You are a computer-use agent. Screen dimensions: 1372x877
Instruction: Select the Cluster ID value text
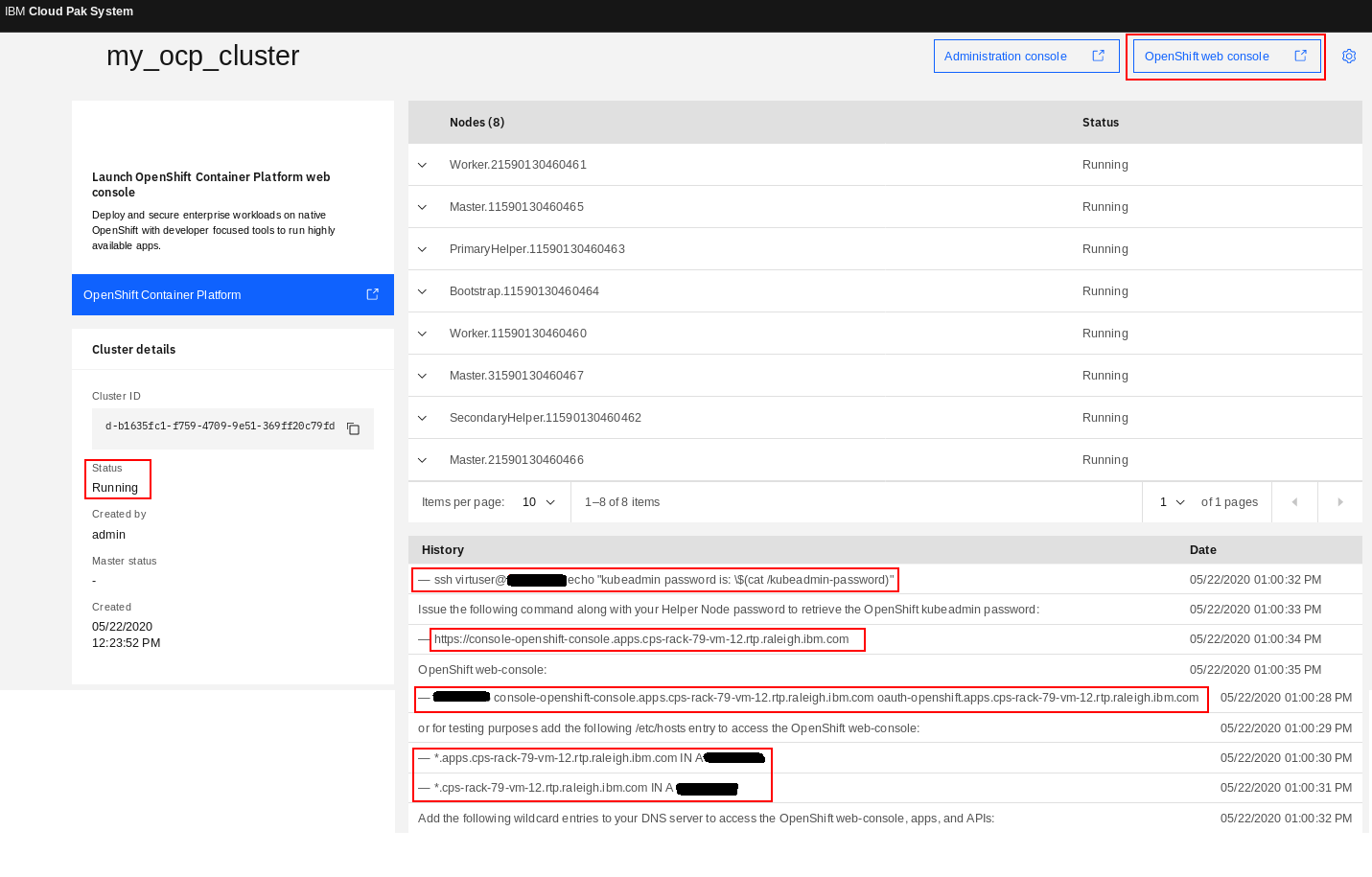tap(221, 427)
